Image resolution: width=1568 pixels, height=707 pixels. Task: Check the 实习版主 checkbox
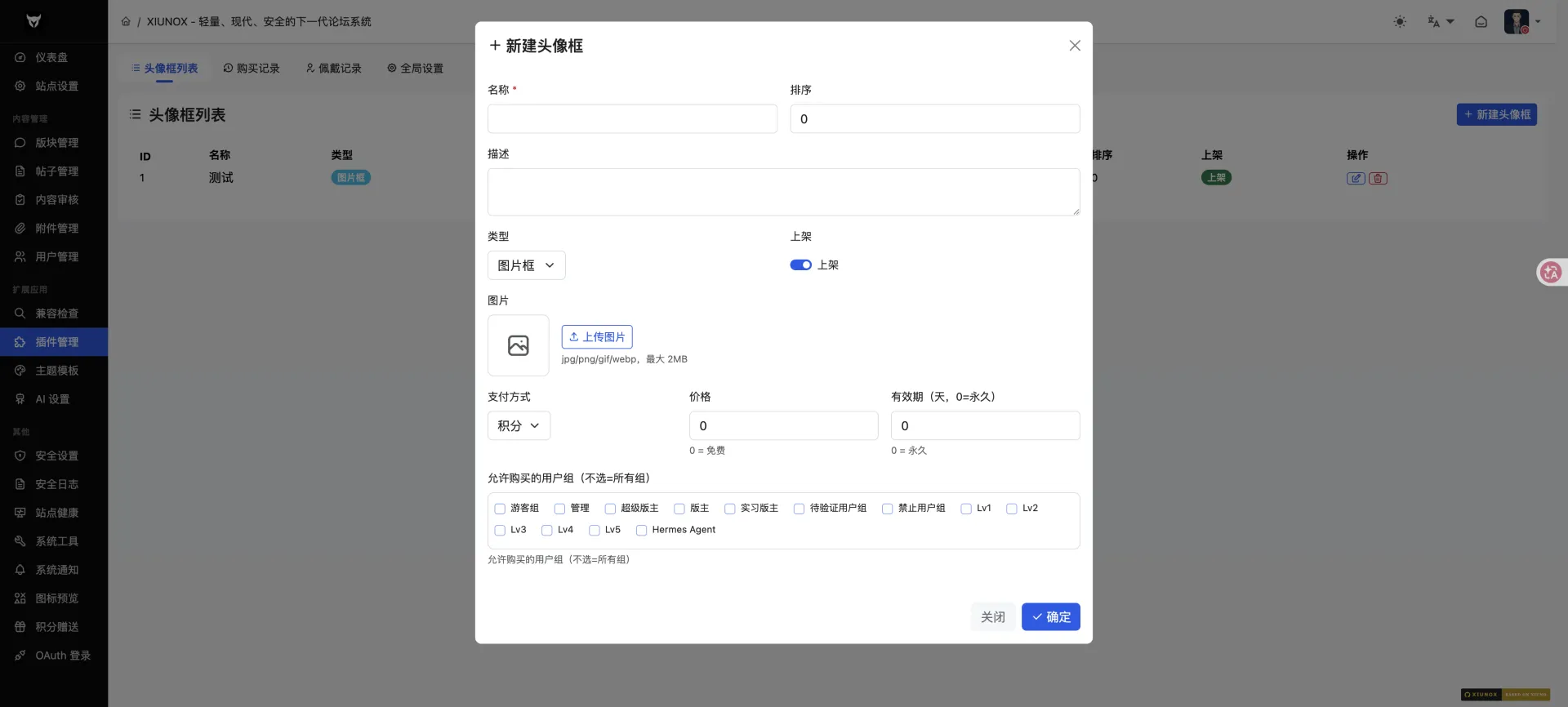[730, 509]
